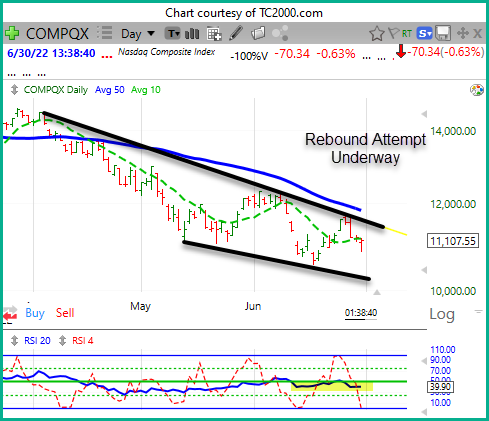The width and height of the screenshot is (489, 421).
Task: Click the 14,000.00 price axis label
Action: [453, 131]
